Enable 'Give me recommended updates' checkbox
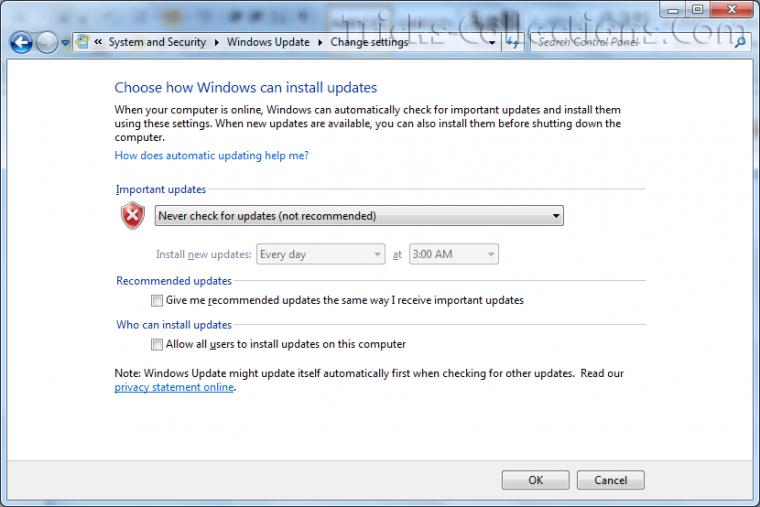The image size is (760, 507). (157, 301)
